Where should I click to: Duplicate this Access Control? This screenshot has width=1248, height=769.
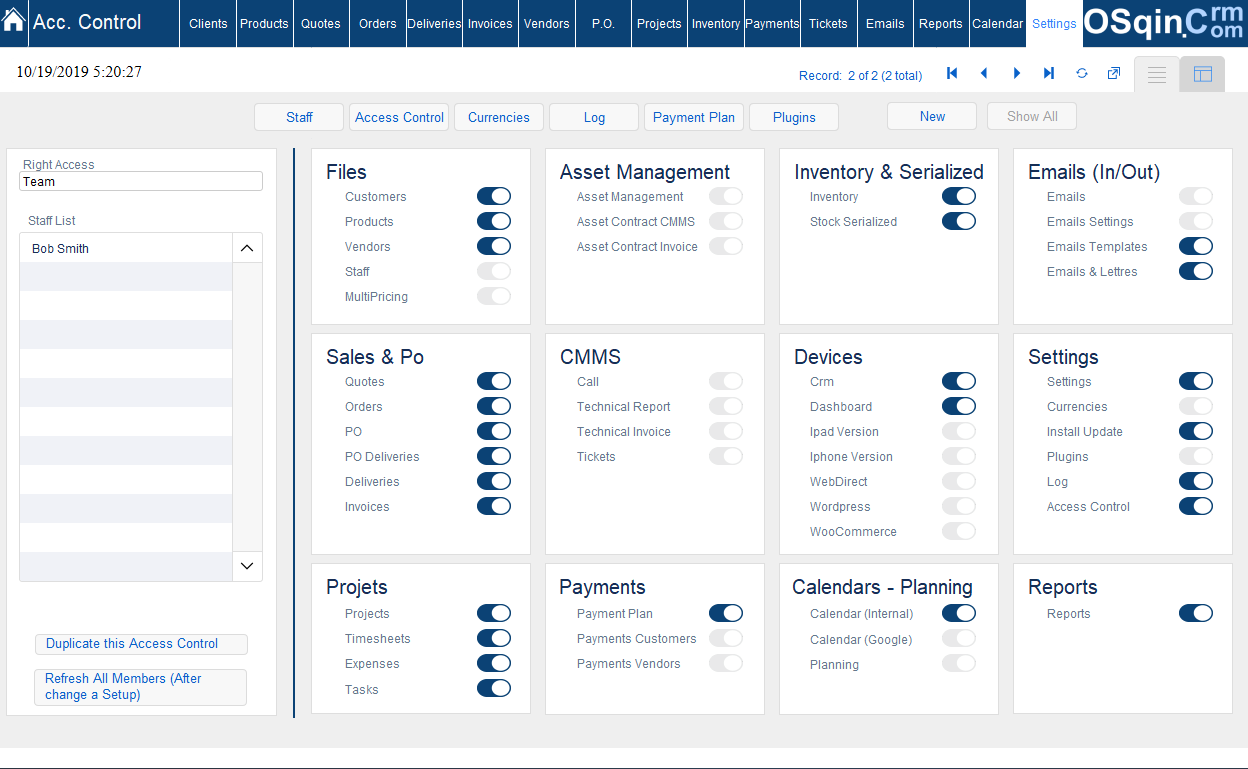[141, 644]
